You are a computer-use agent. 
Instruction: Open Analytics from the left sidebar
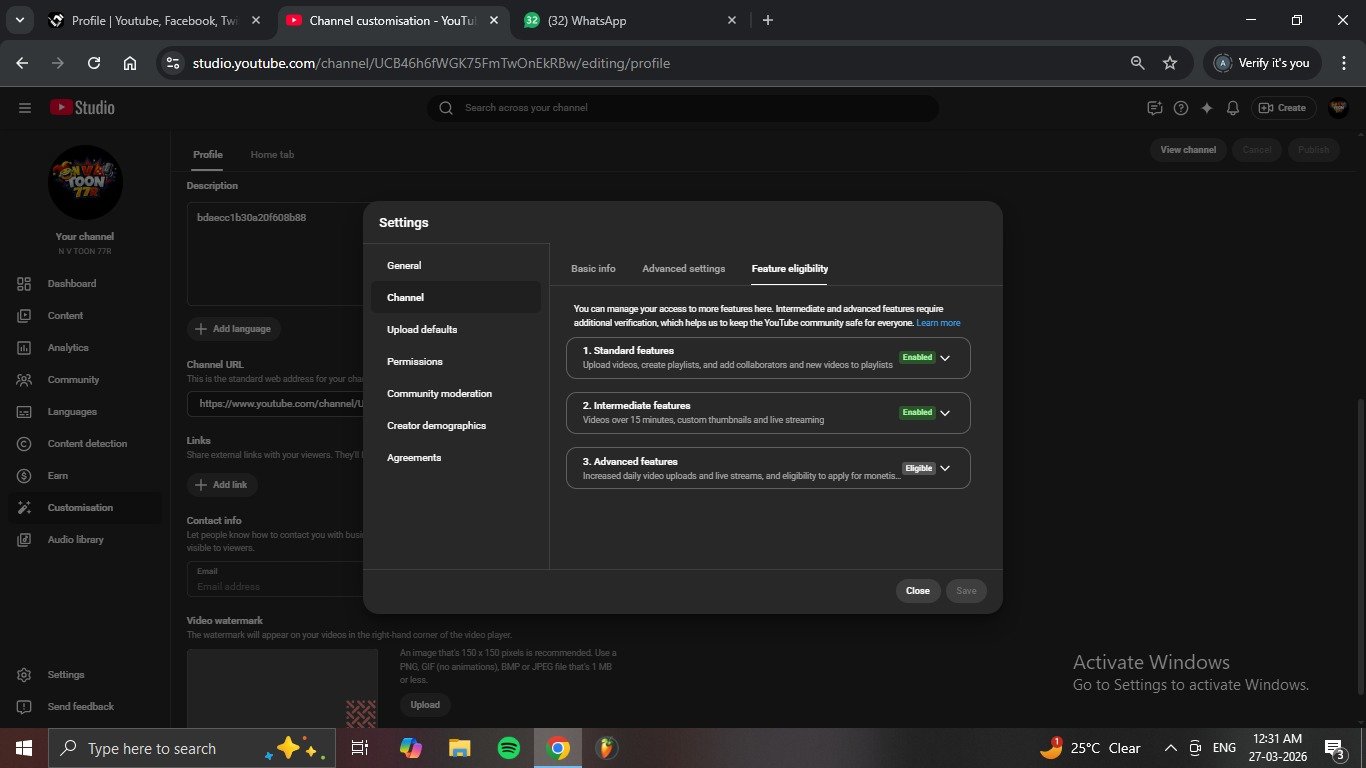pos(68,348)
